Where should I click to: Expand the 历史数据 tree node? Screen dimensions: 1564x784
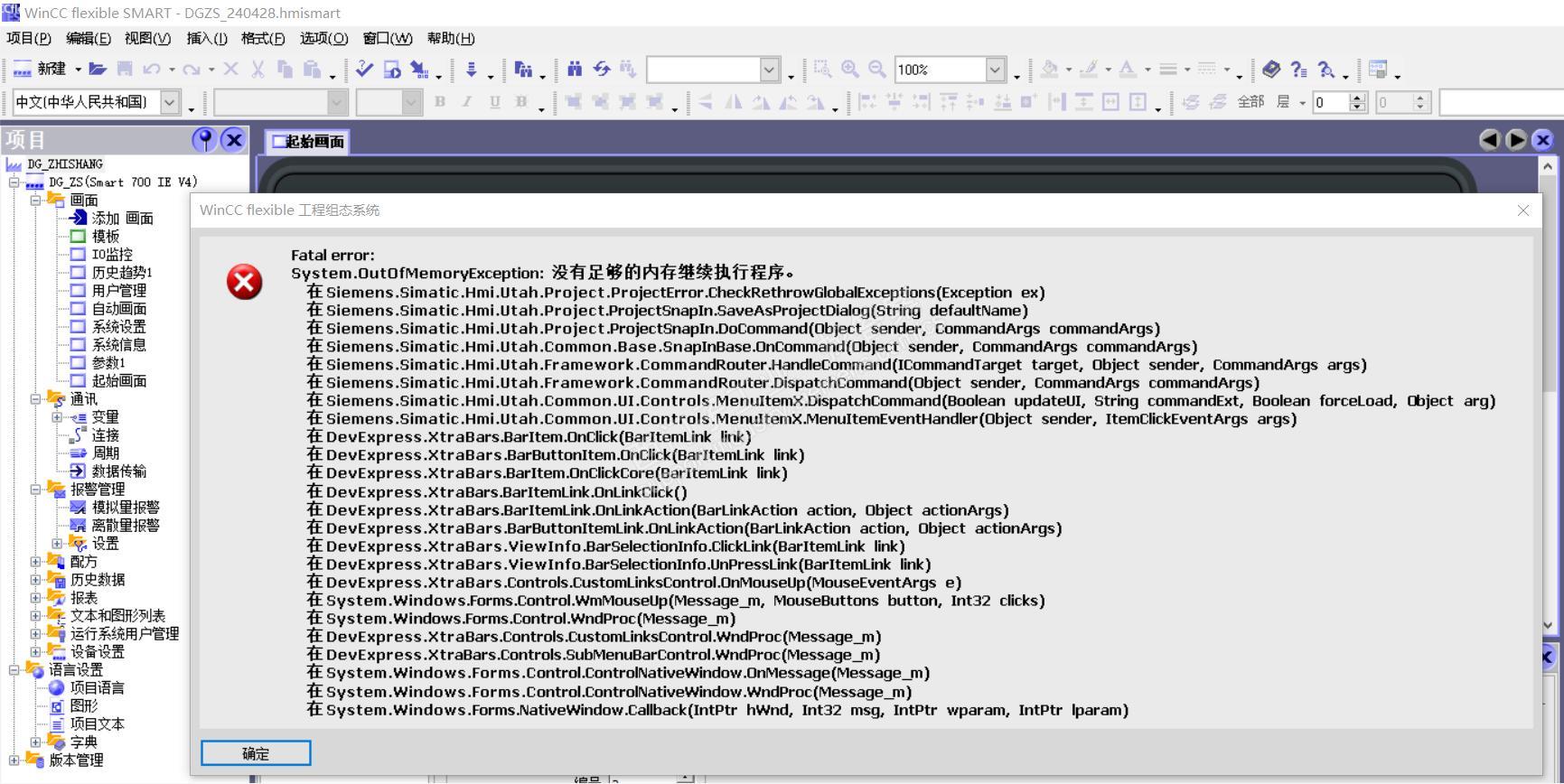click(x=35, y=579)
